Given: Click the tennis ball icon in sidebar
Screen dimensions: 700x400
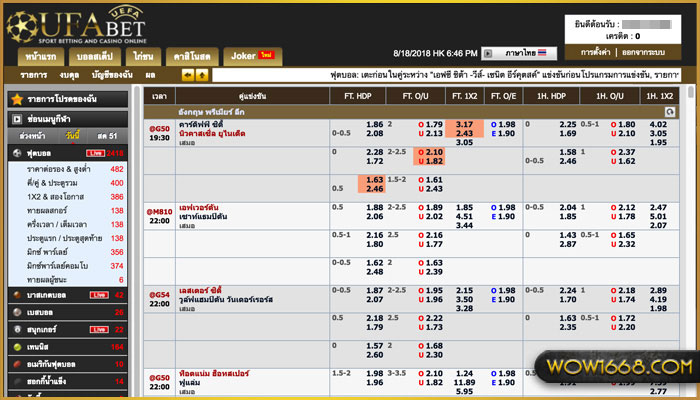Looking at the screenshot, I should [x=14, y=346].
